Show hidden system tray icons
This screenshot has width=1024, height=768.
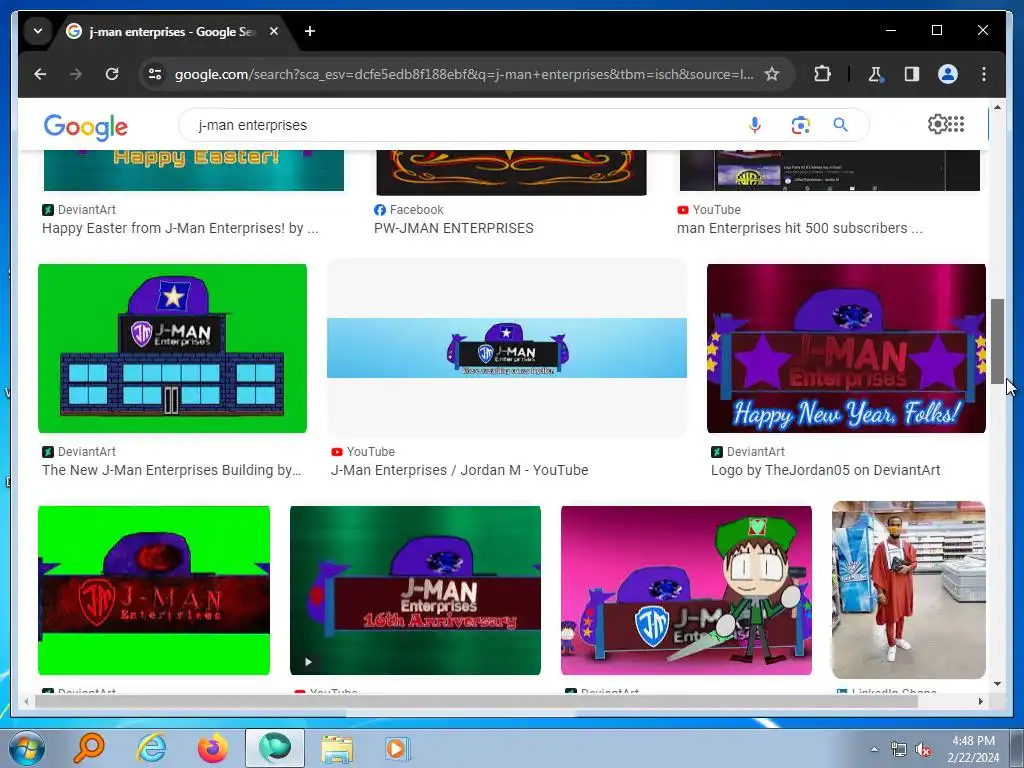[x=874, y=749]
